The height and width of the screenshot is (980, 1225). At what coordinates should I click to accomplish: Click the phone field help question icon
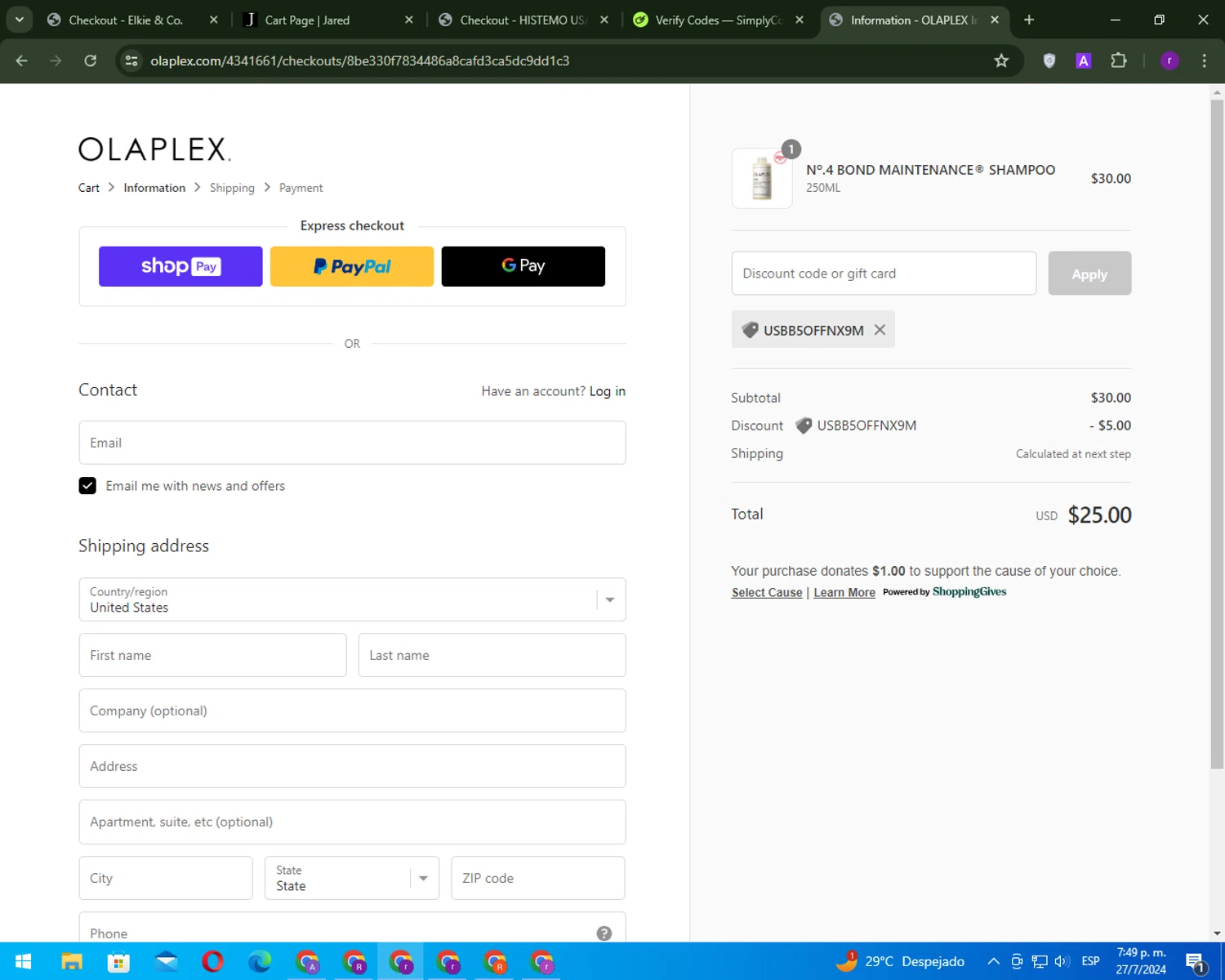click(x=604, y=933)
